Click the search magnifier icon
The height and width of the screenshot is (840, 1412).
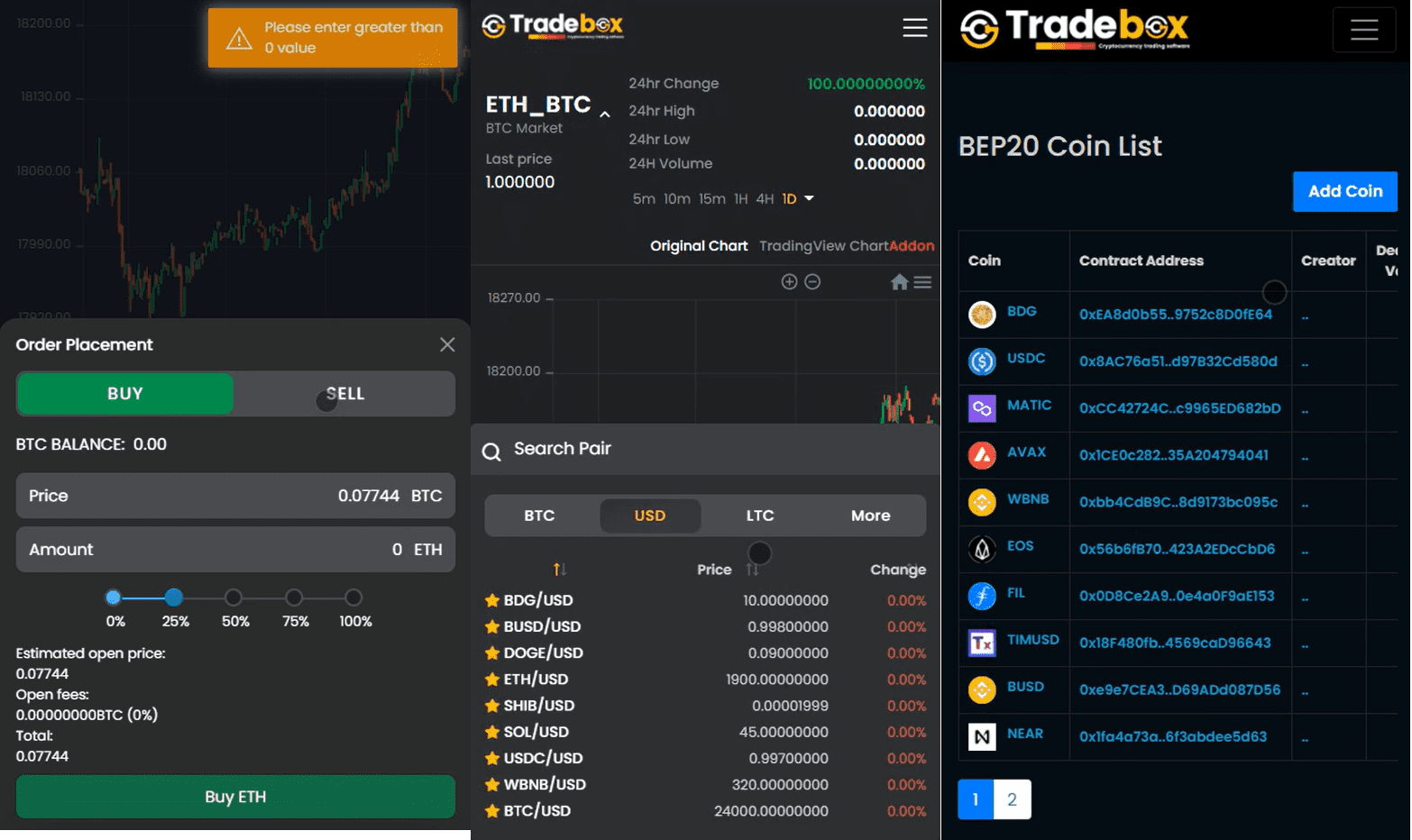(491, 452)
